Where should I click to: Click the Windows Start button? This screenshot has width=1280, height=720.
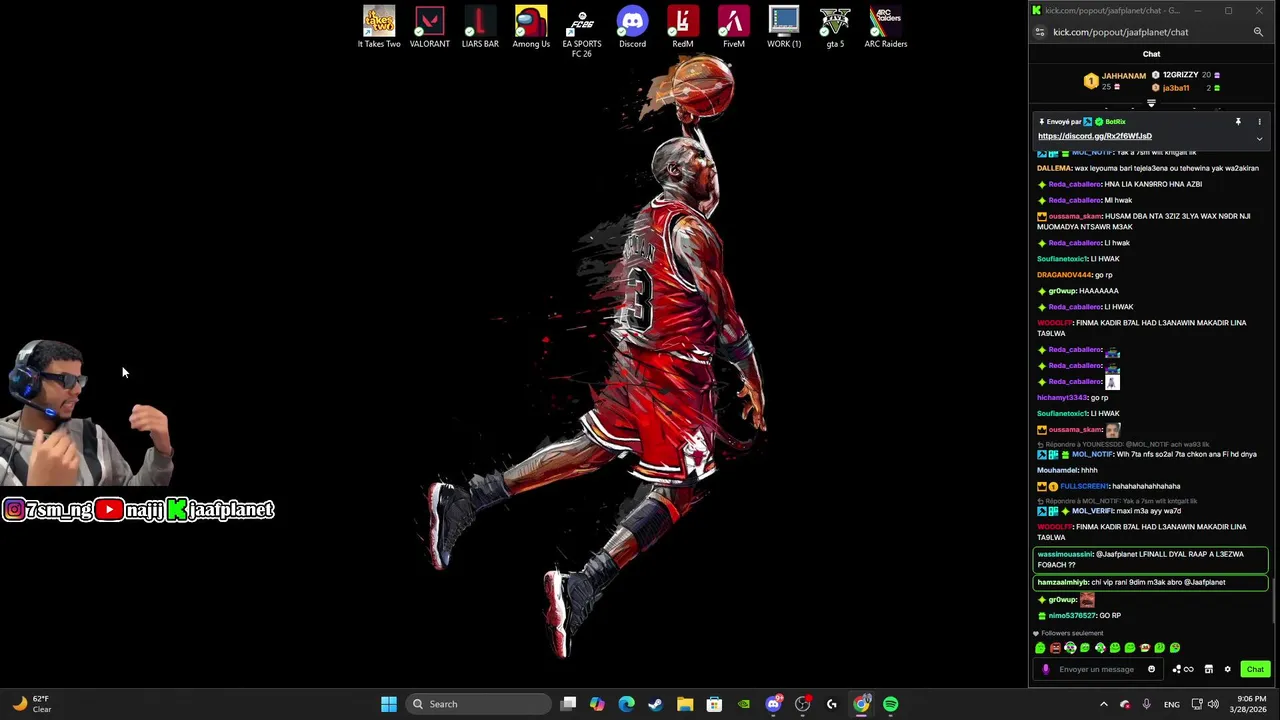click(389, 704)
